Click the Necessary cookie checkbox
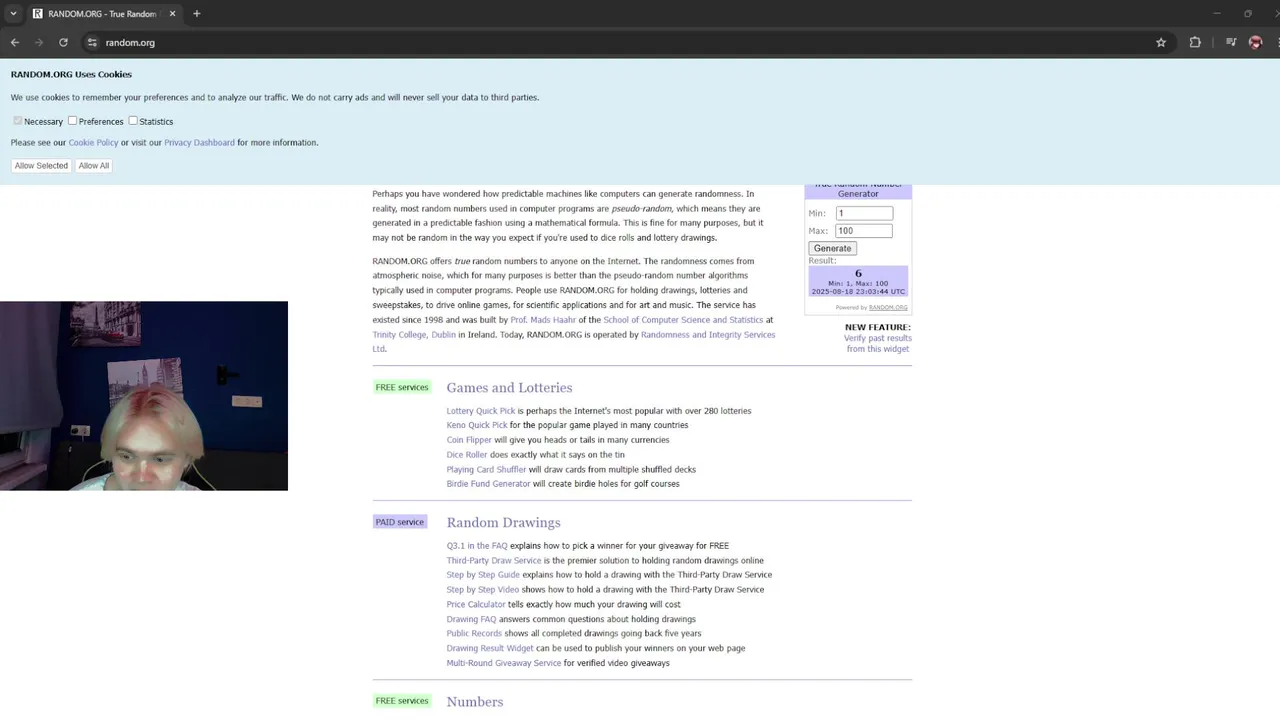The height and width of the screenshot is (720, 1280). coord(18,121)
